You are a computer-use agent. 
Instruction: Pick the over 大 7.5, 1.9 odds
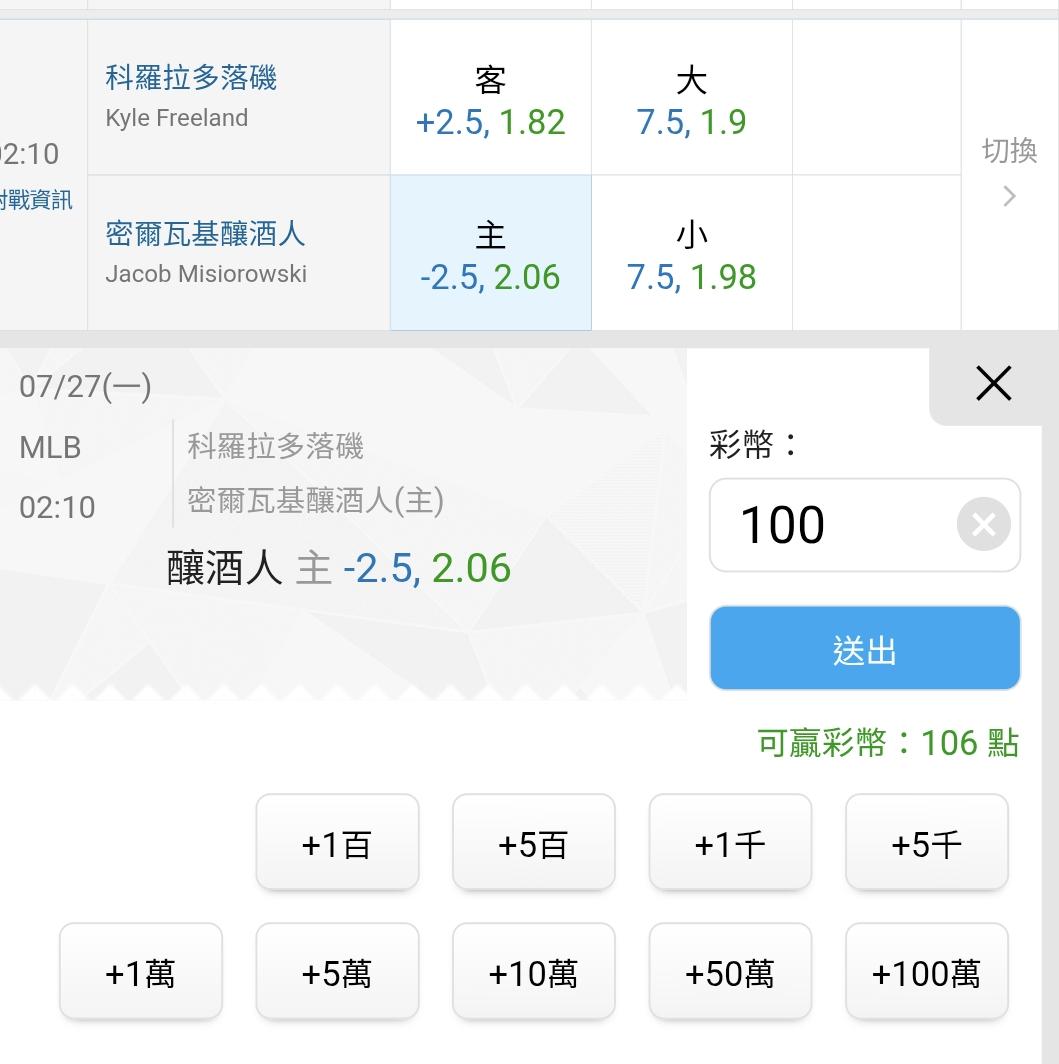[691, 98]
